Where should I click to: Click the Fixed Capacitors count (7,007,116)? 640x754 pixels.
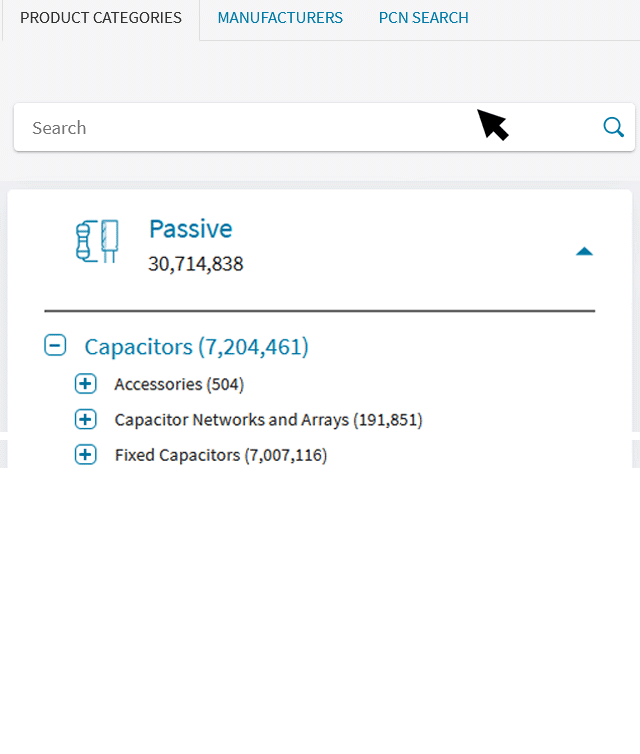(286, 455)
